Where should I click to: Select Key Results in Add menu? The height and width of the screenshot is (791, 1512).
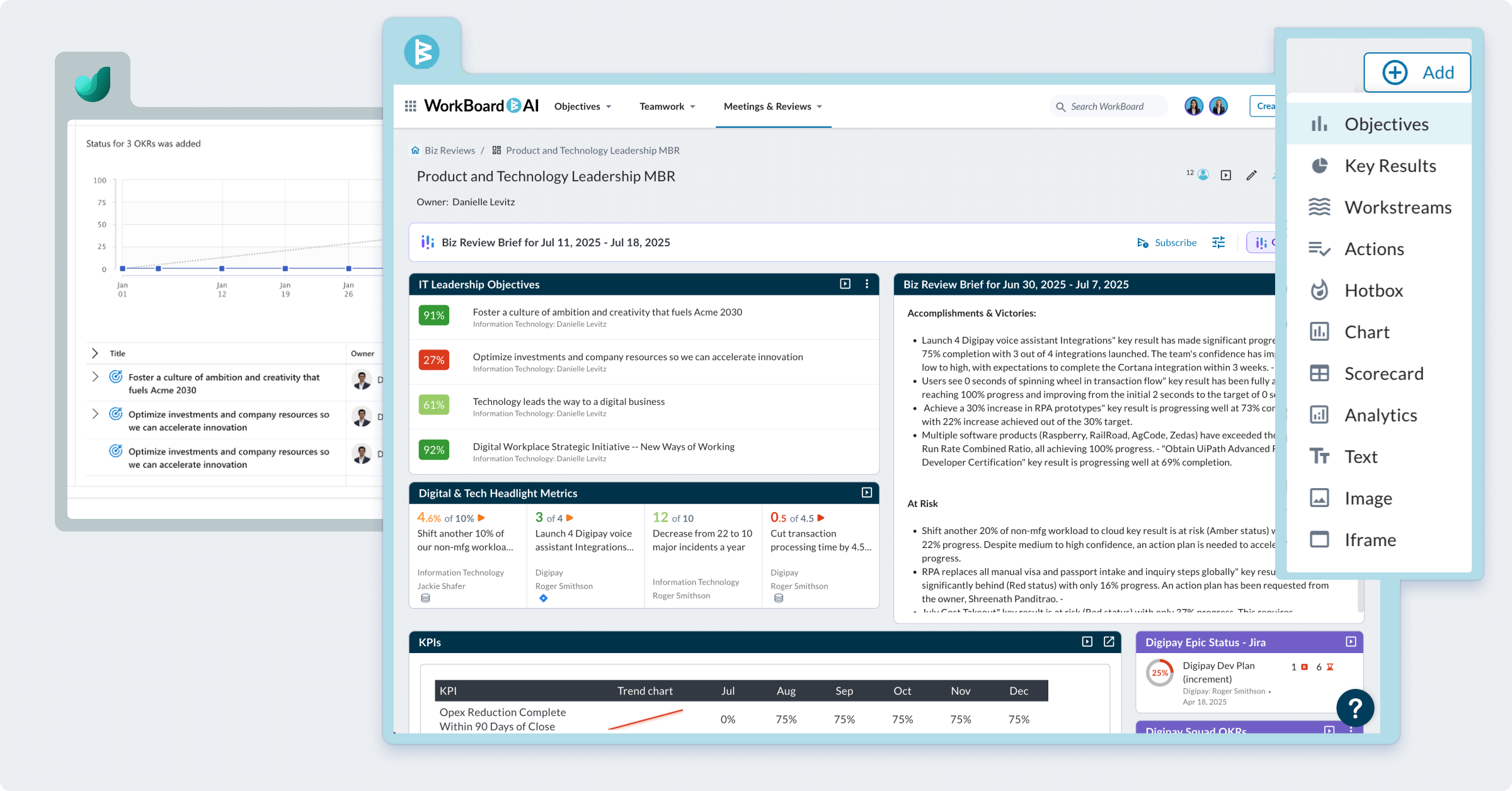pyautogui.click(x=1379, y=166)
